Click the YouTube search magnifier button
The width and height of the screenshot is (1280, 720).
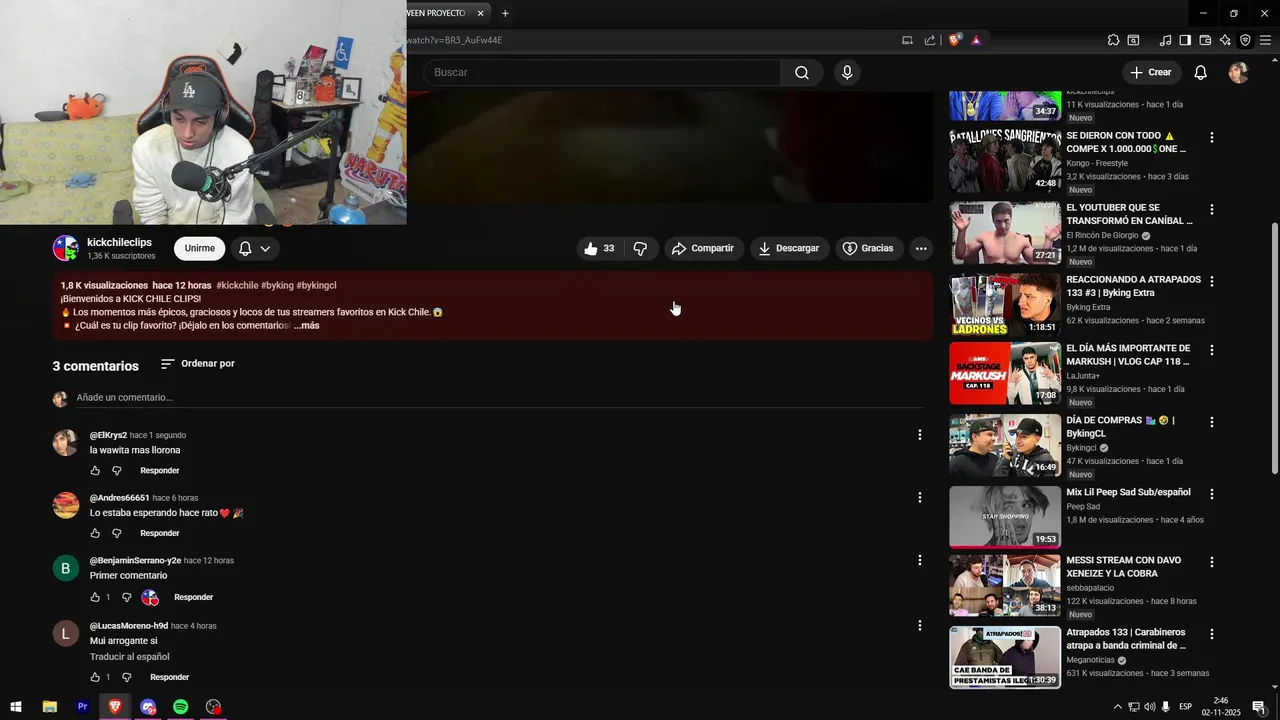click(802, 72)
